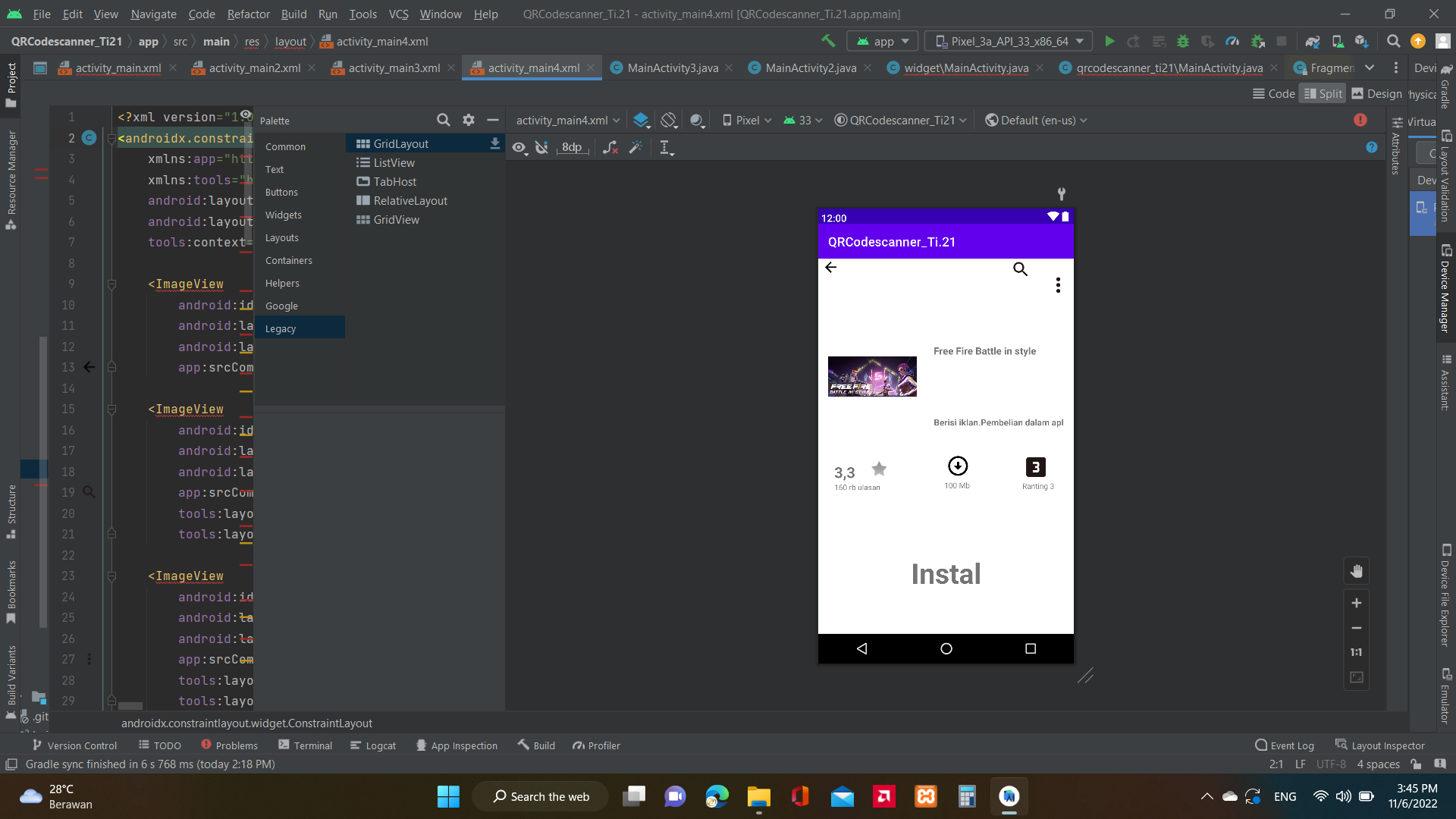Infer constraints using the magic wand
The width and height of the screenshot is (1456, 819).
coord(635,149)
